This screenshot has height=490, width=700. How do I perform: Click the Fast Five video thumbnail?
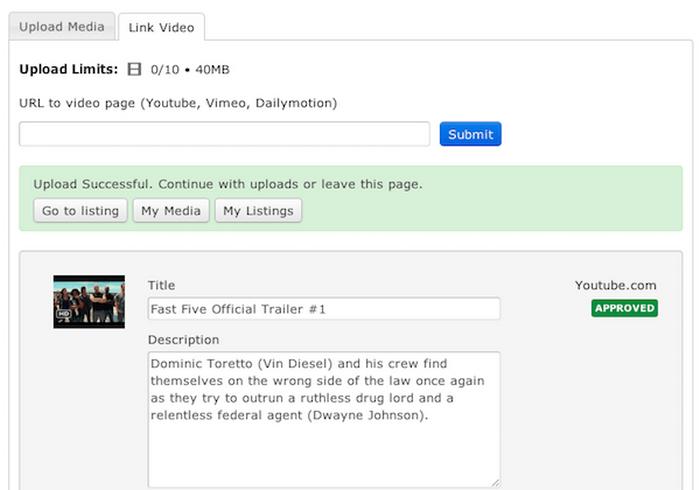pos(89,301)
